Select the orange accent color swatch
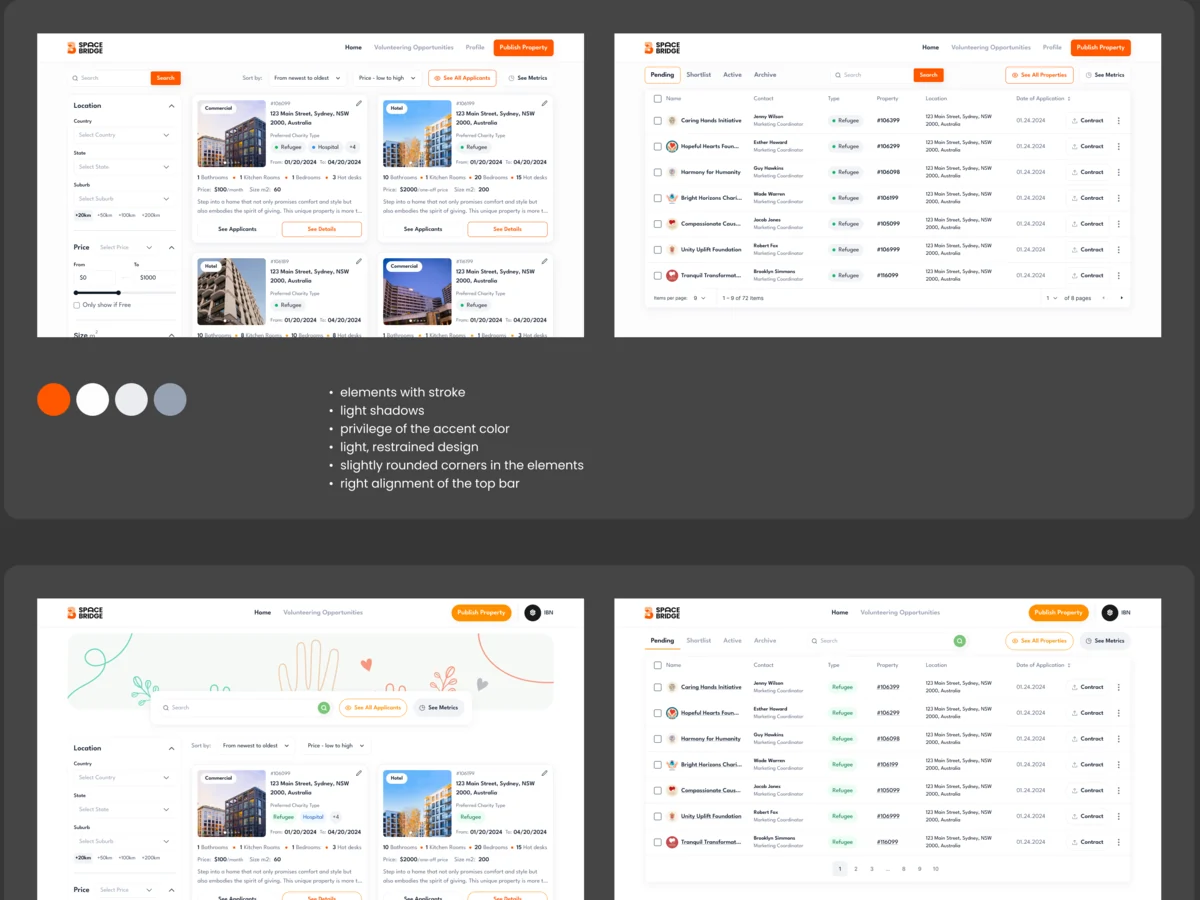The height and width of the screenshot is (900, 1200). [54, 400]
